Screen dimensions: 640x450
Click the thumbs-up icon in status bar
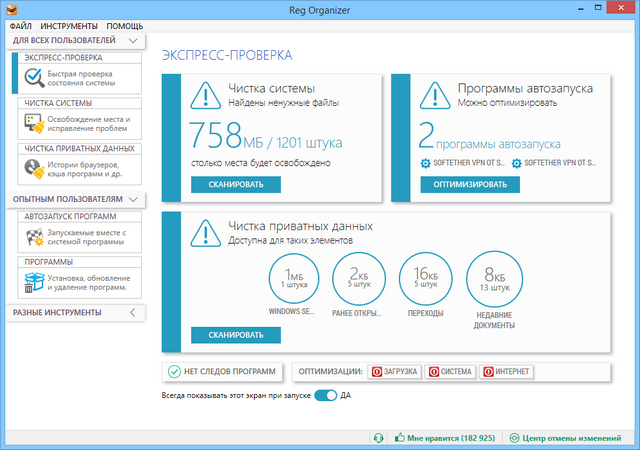[x=399, y=438]
